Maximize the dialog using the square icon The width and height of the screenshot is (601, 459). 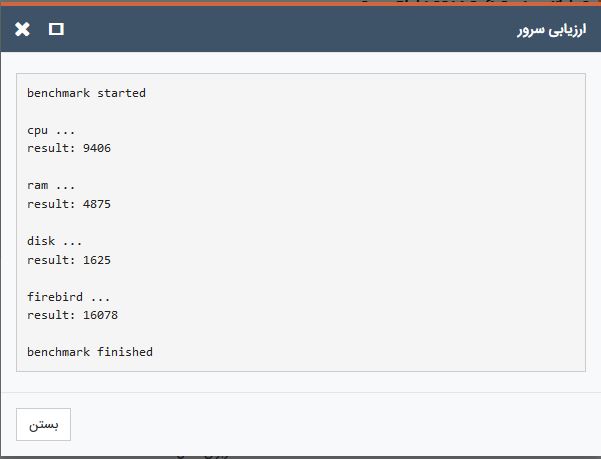click(56, 29)
